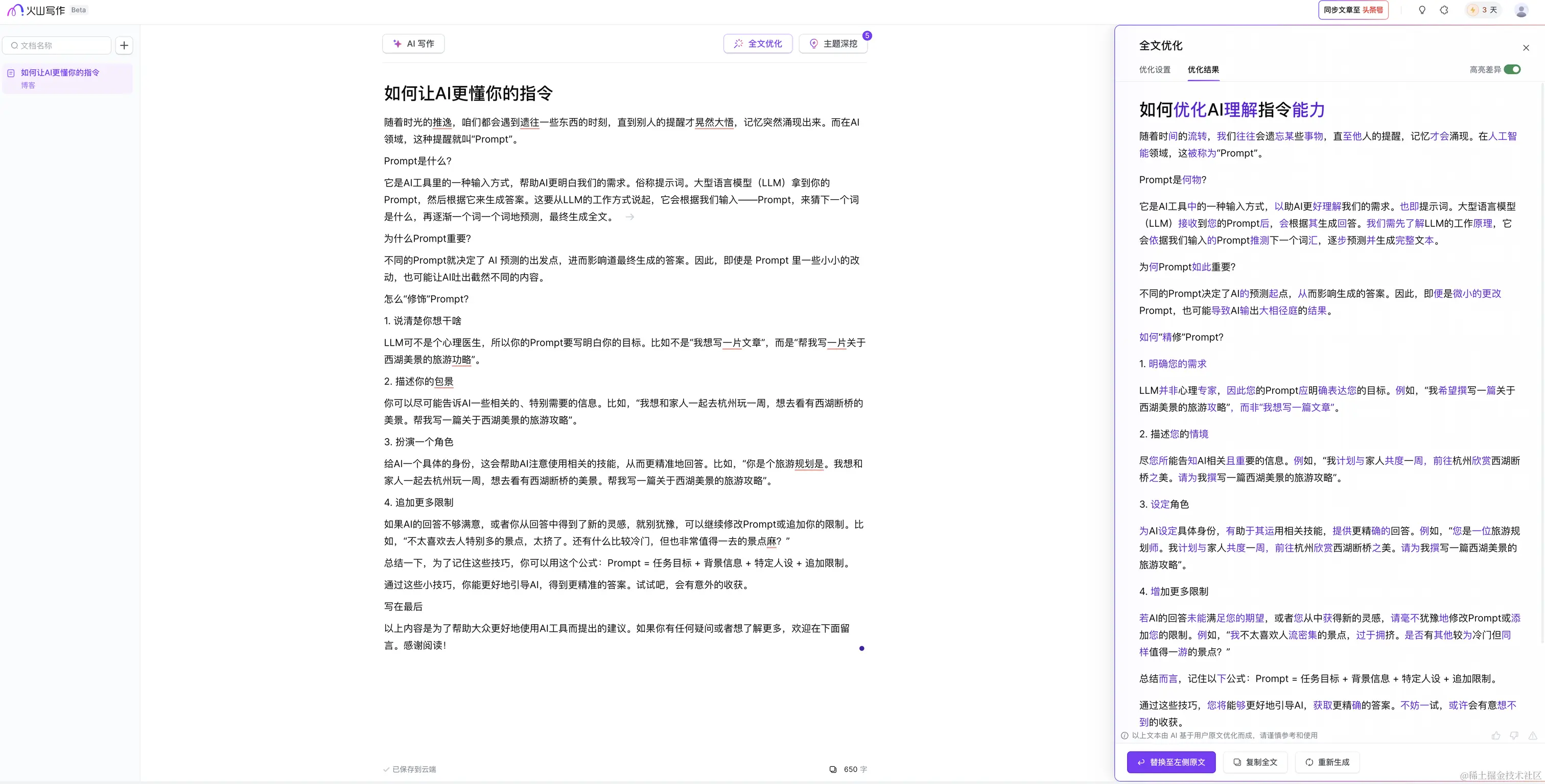This screenshot has height=784, width=1545.
Task: Copy the full text with 复制全文
Action: click(1256, 762)
